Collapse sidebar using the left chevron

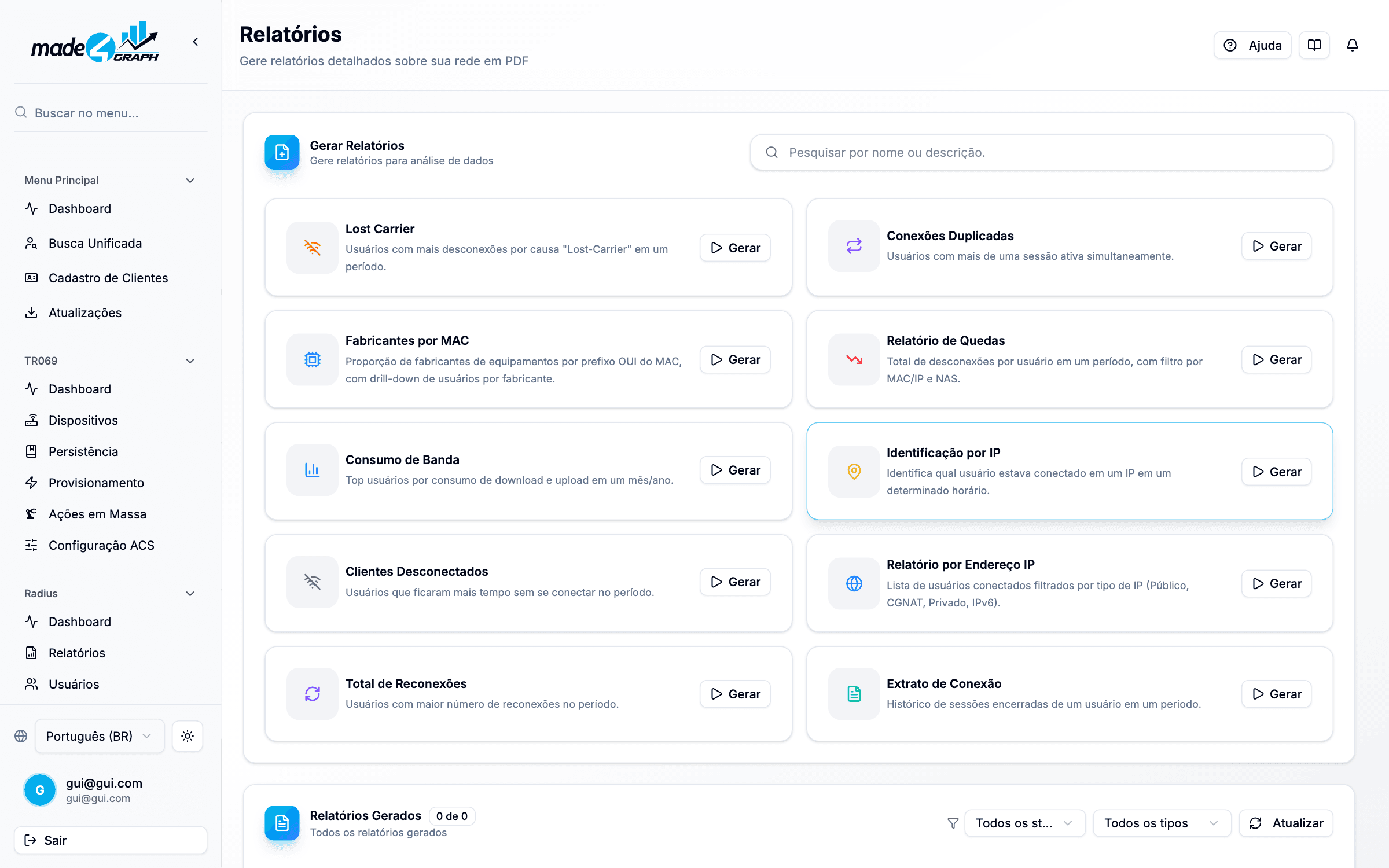(x=196, y=42)
